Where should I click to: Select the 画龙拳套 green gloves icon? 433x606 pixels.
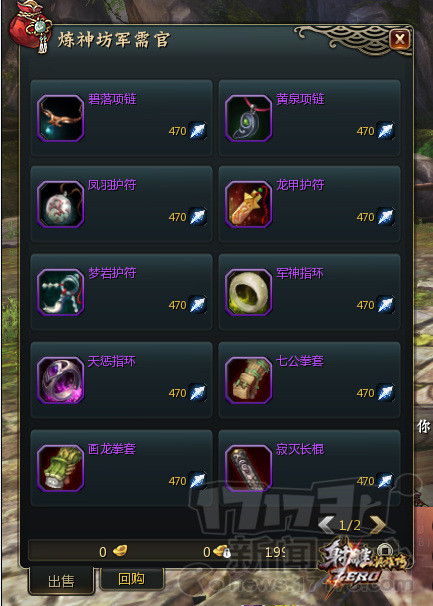tap(61, 468)
